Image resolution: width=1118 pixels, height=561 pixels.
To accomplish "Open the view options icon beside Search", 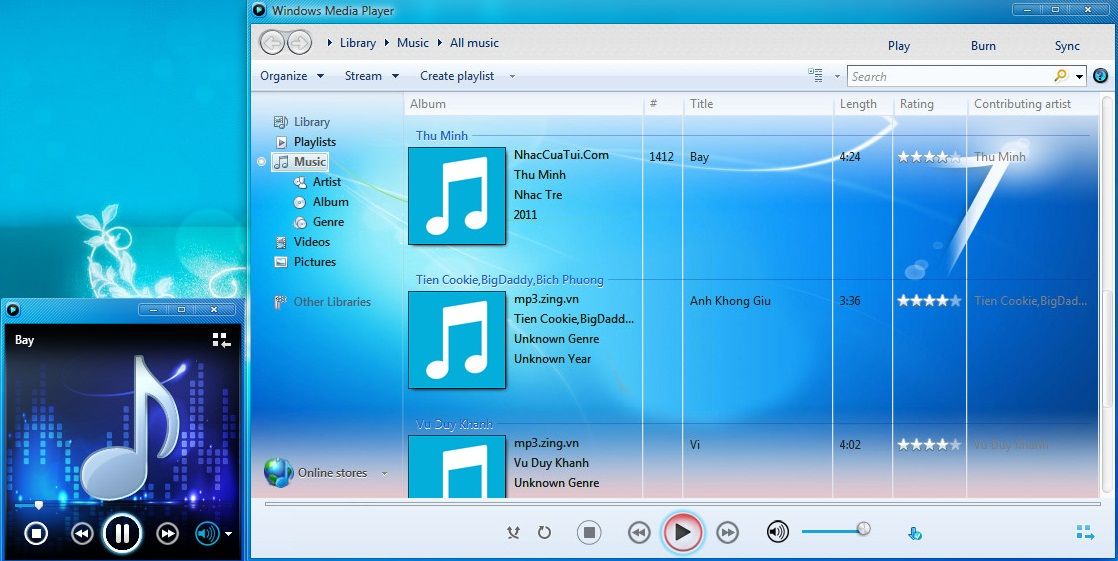I will [816, 76].
